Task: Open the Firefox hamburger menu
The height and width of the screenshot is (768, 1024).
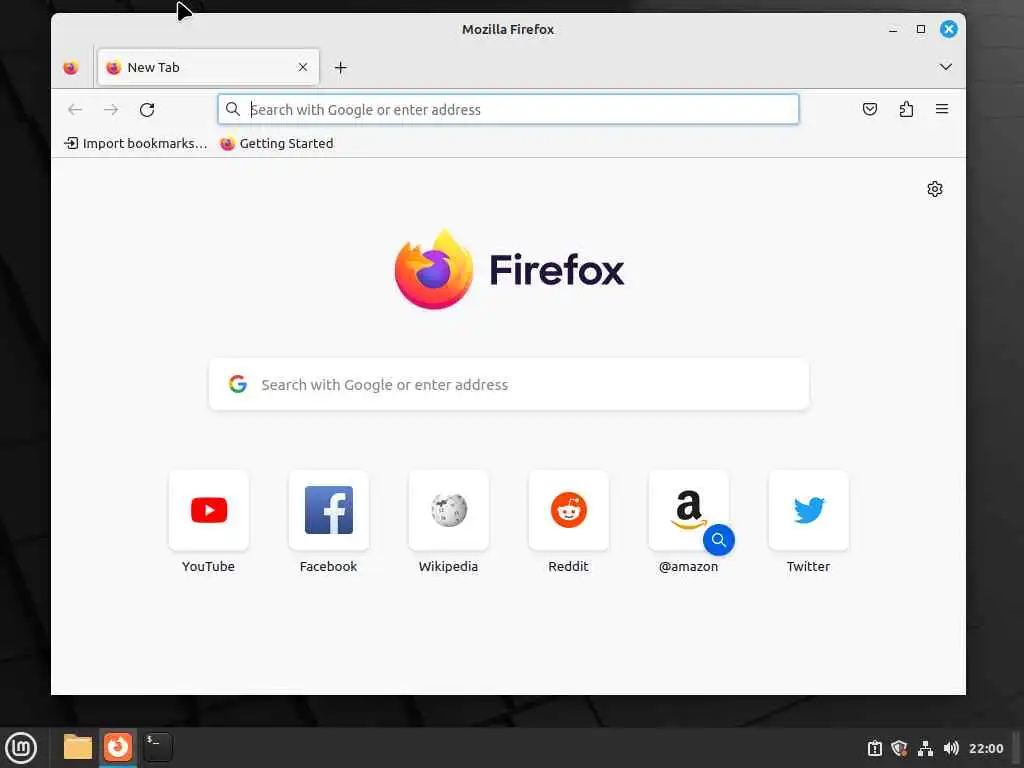Action: pyautogui.click(x=942, y=109)
